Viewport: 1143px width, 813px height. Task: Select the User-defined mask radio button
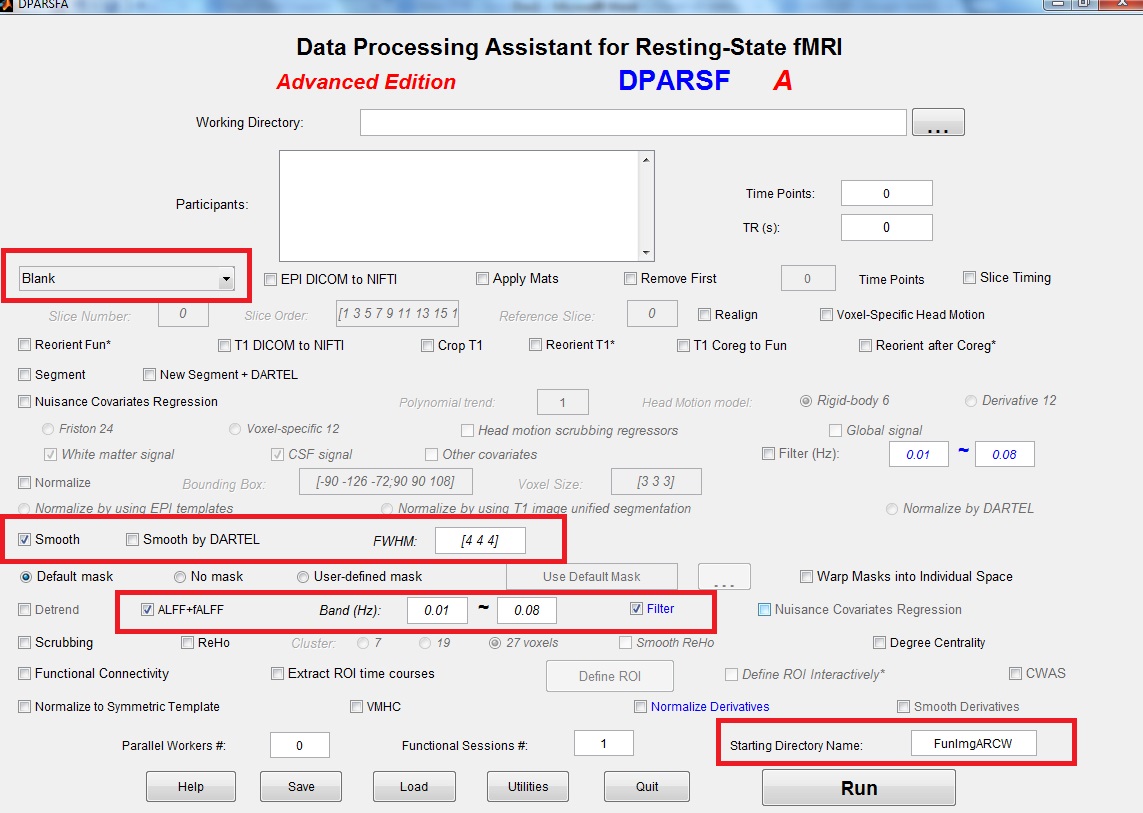(x=303, y=577)
